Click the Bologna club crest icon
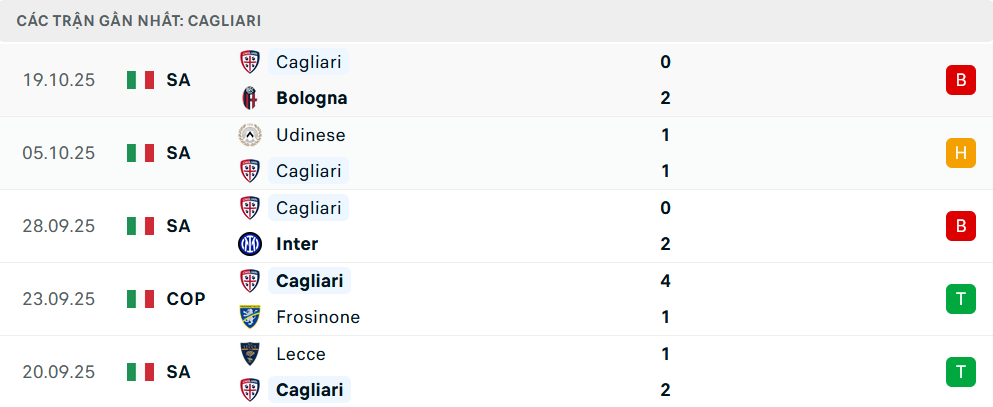Screen dimensions: 993x407 (249, 98)
